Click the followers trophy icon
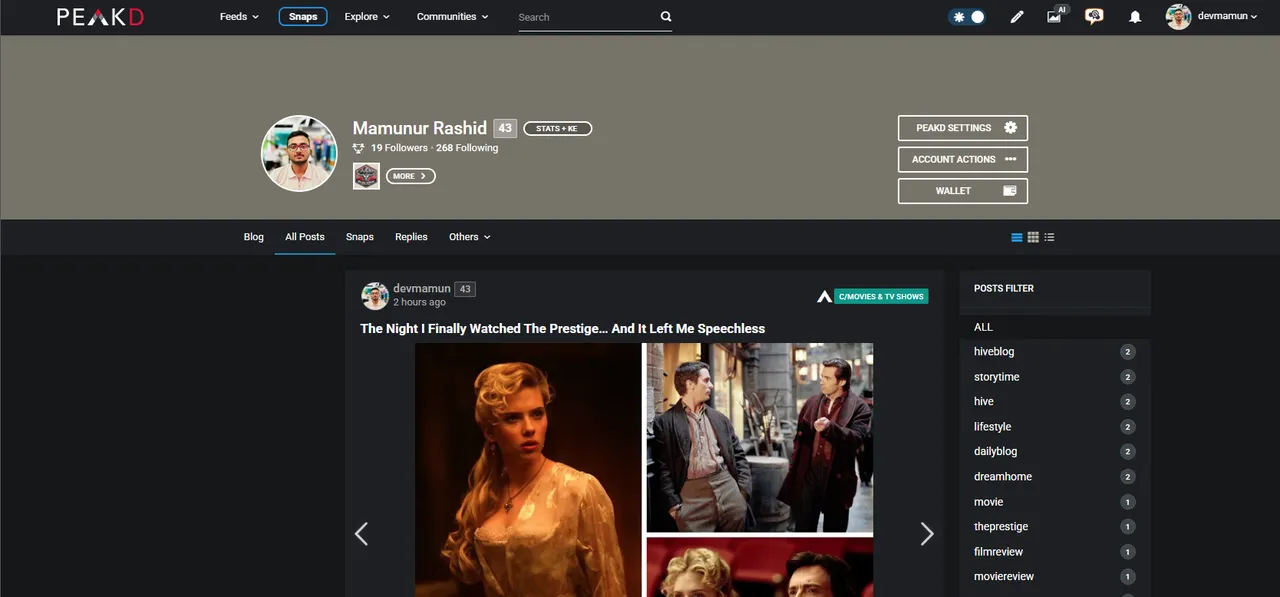The width and height of the screenshot is (1280, 597). (x=359, y=148)
